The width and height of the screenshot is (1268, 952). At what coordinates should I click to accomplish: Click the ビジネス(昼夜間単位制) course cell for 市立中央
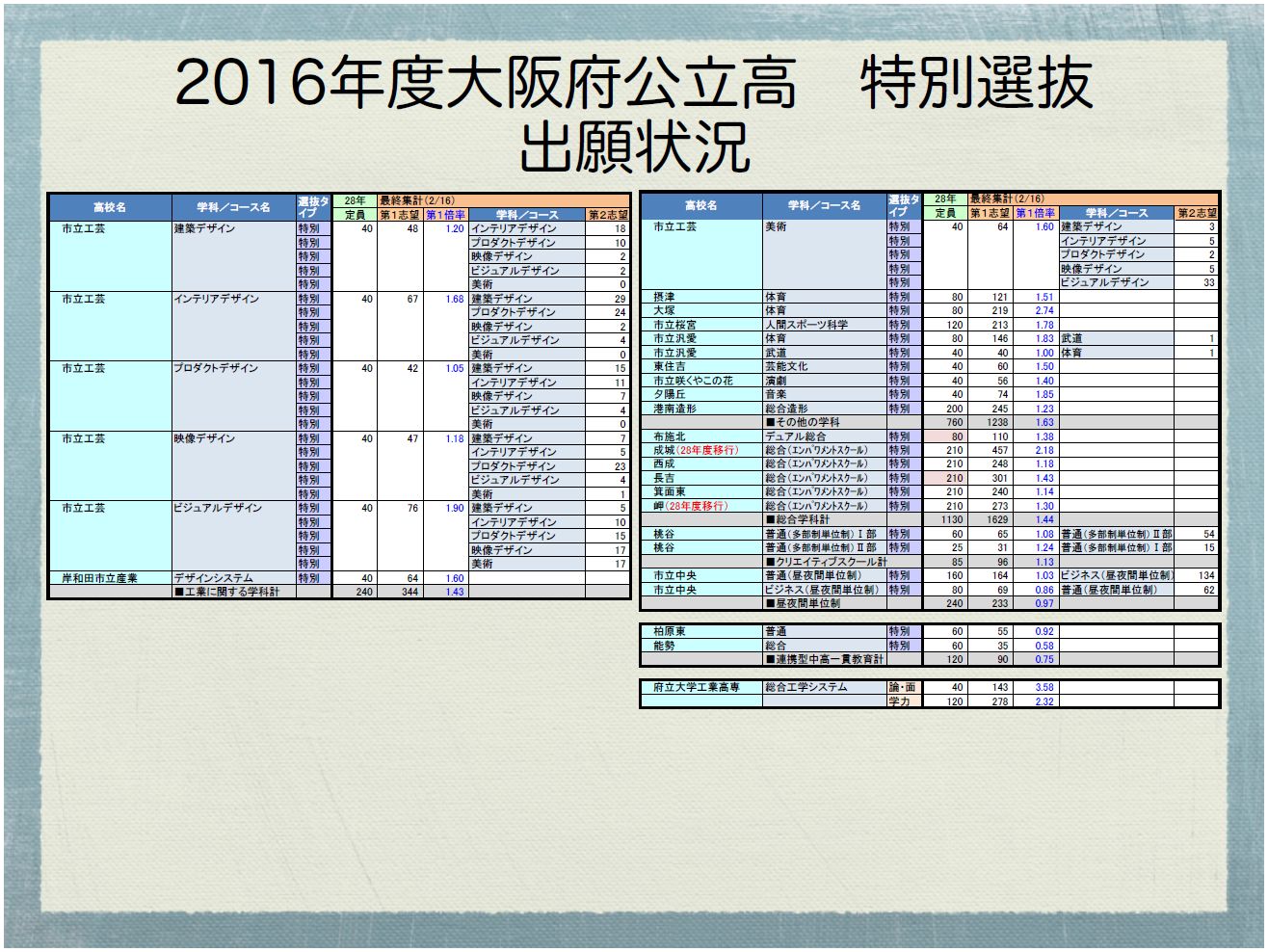[825, 590]
